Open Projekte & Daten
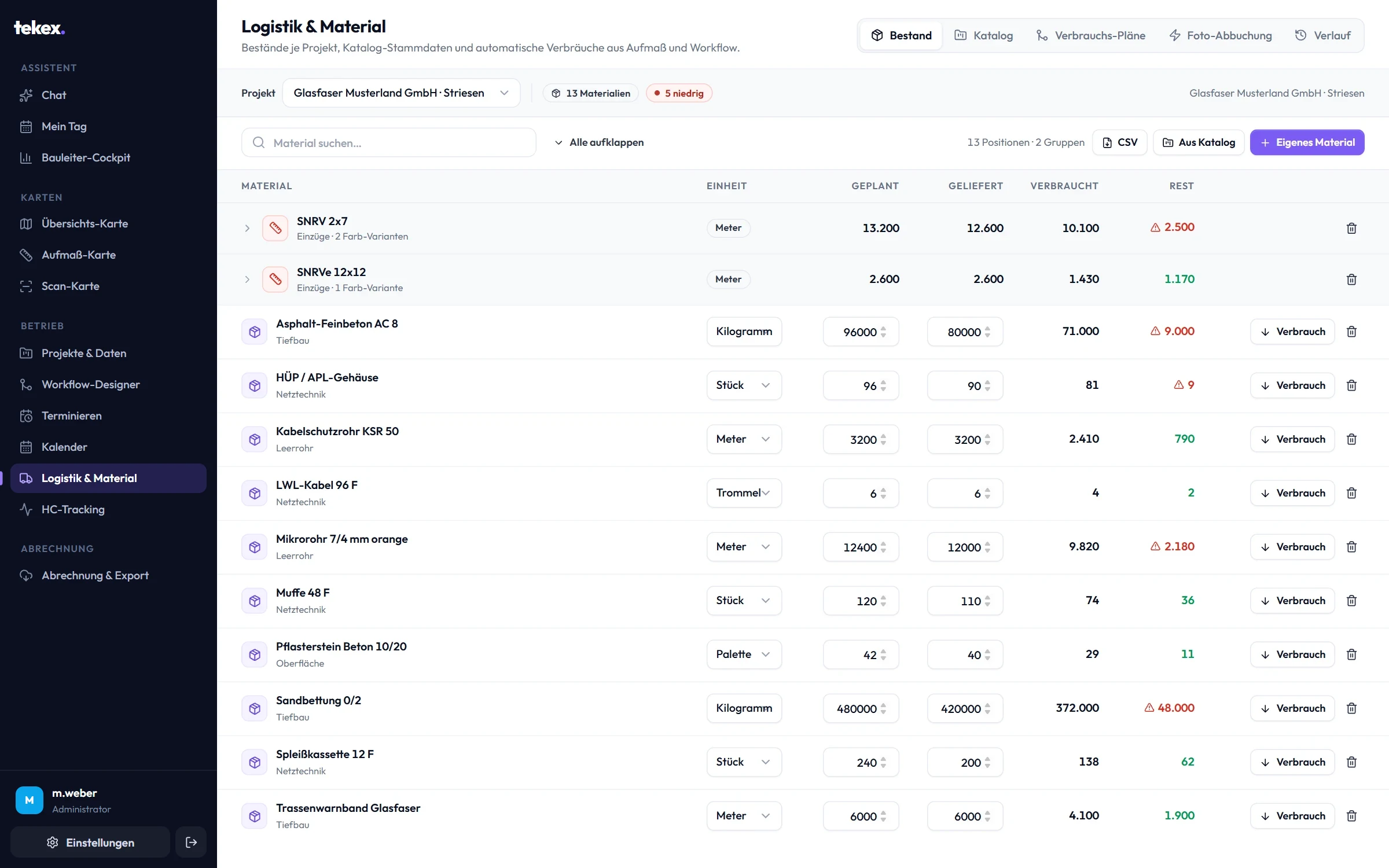 tap(108, 353)
